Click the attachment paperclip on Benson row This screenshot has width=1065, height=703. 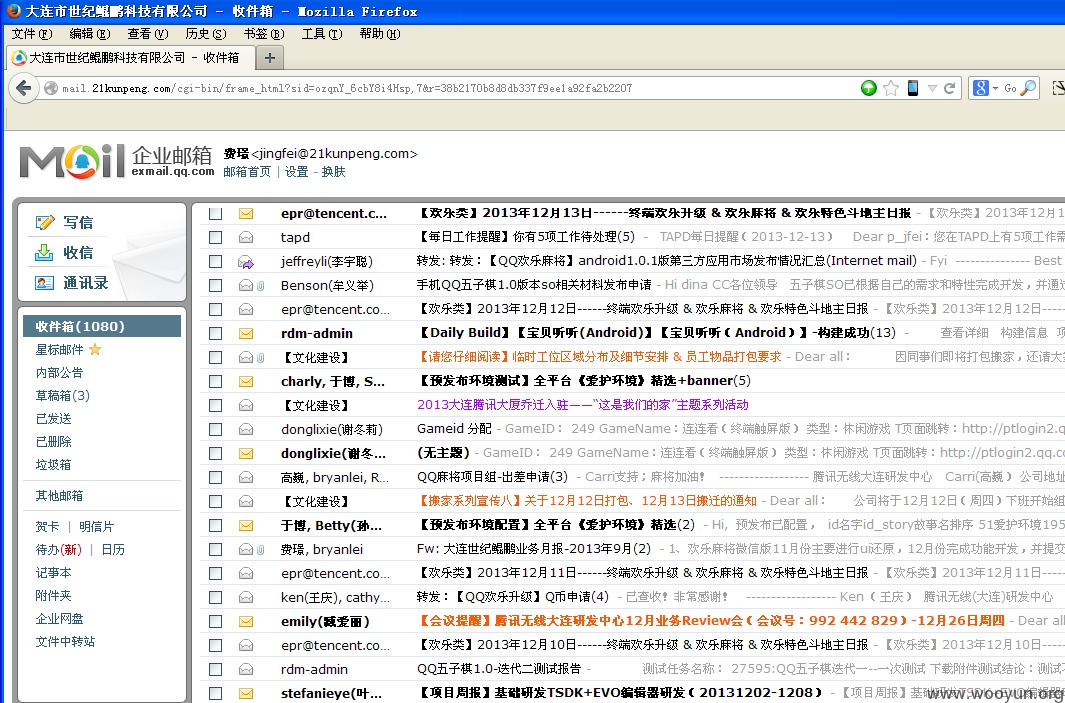point(260,286)
